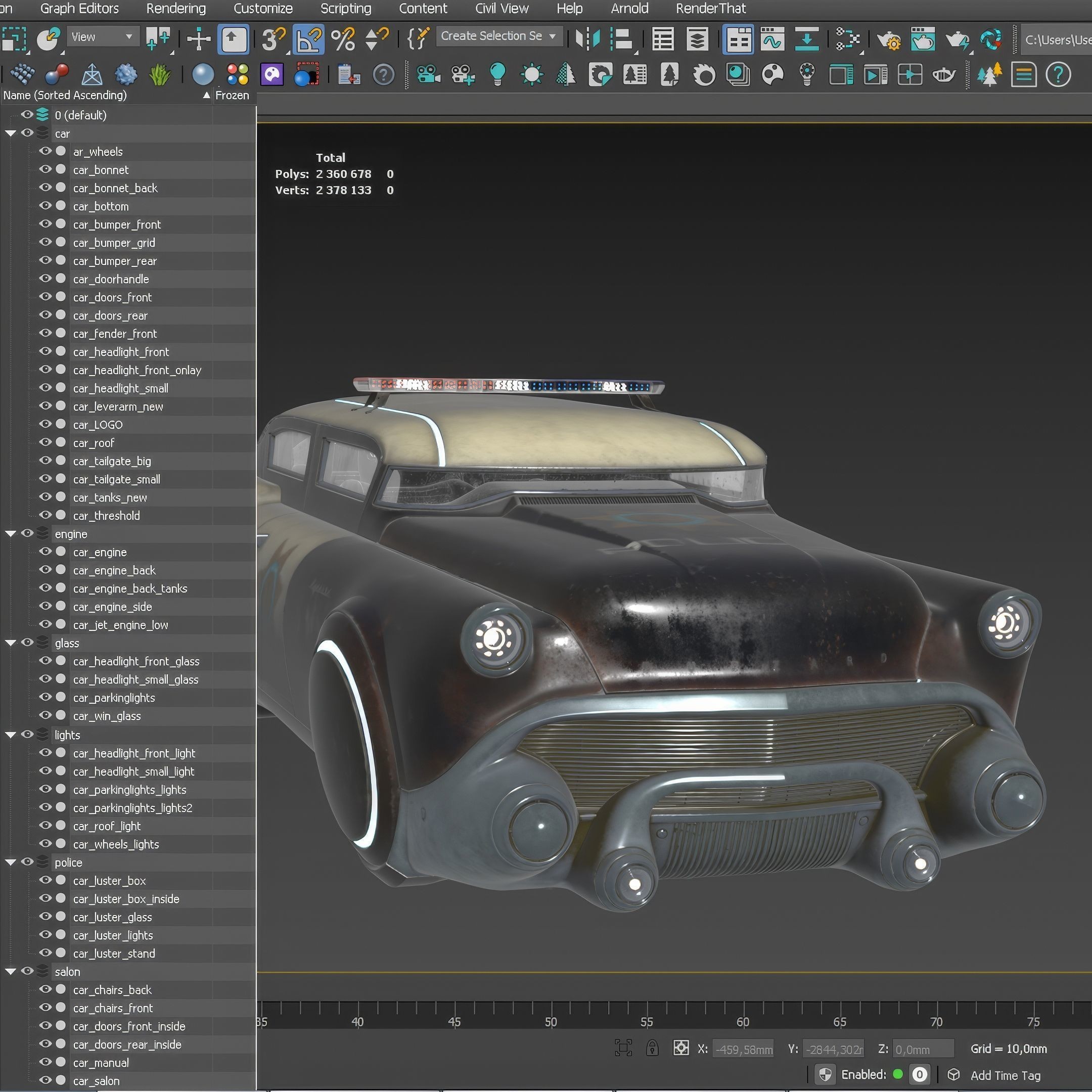The height and width of the screenshot is (1092, 1092).
Task: Open the Rendering menu
Action: tap(175, 9)
